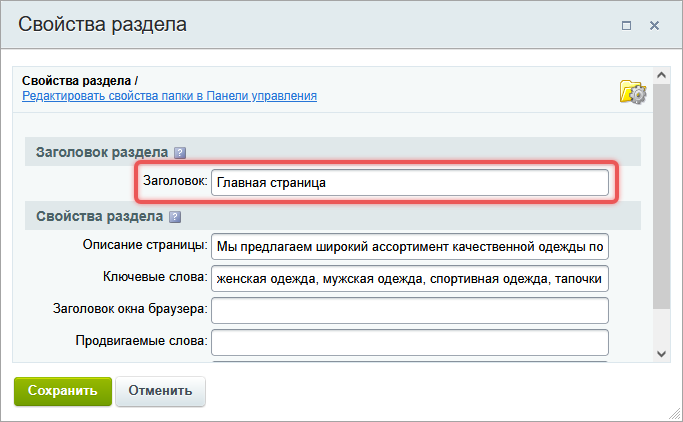Click the dialog title bar text

102,23
